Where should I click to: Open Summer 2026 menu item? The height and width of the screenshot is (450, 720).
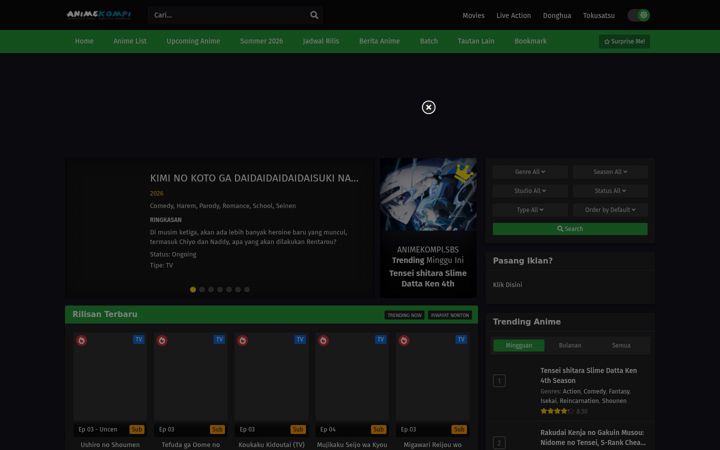261,41
